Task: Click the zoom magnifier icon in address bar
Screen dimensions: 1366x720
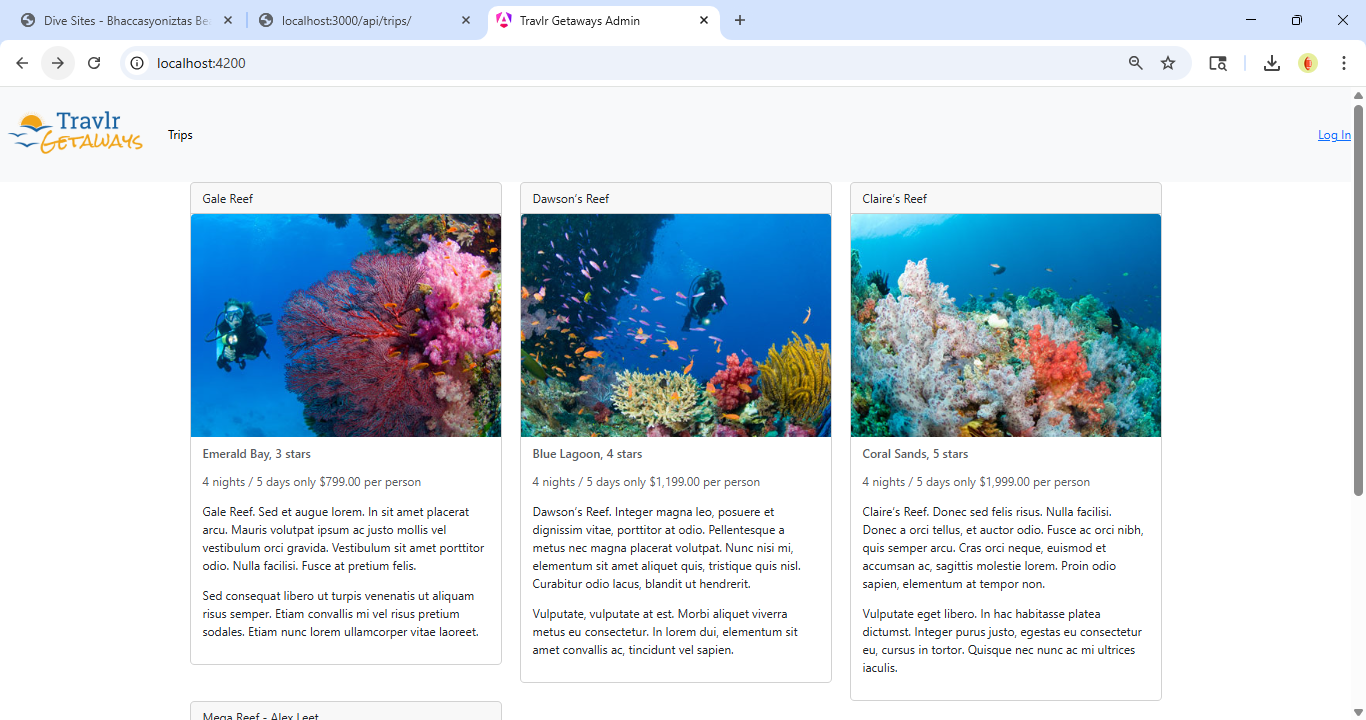Action: (x=1135, y=63)
